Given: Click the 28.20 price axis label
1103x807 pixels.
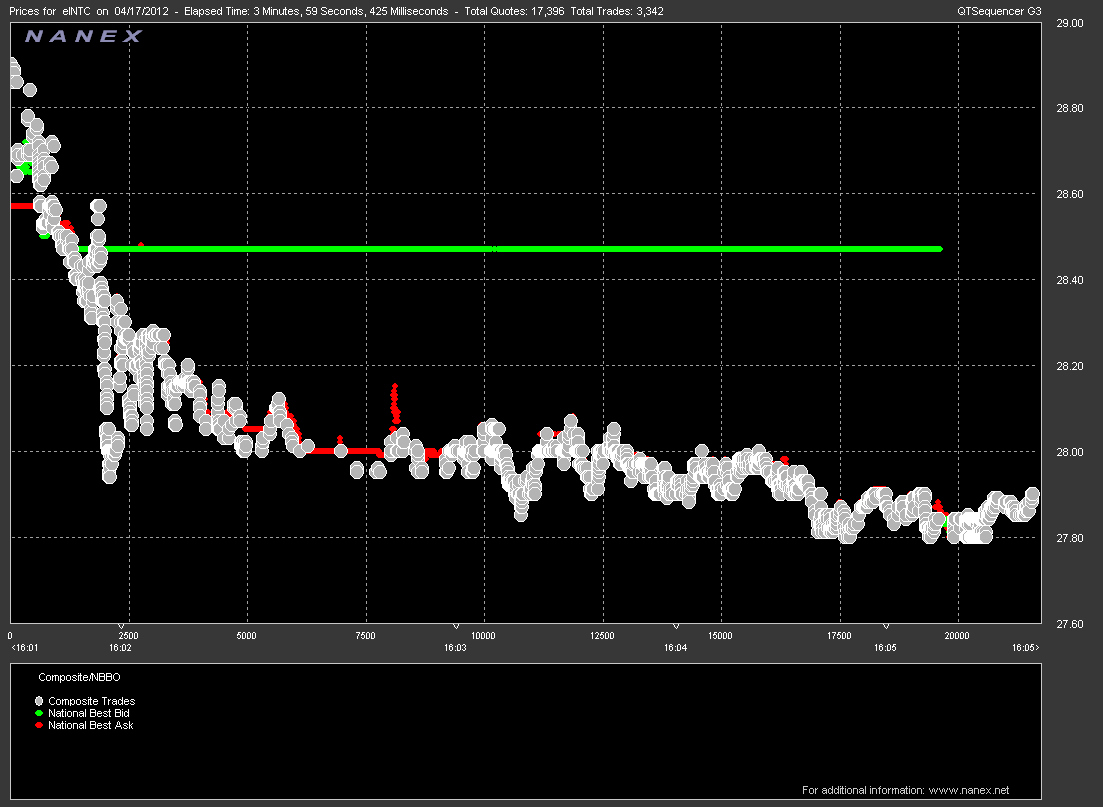Looking at the screenshot, I should pos(1070,366).
